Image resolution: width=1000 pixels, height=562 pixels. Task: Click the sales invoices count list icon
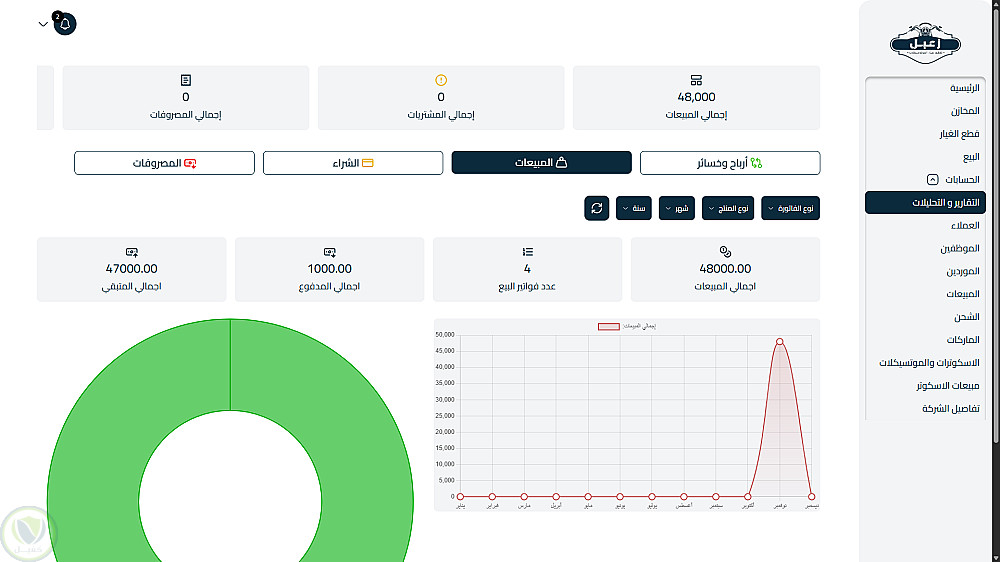click(x=527, y=252)
